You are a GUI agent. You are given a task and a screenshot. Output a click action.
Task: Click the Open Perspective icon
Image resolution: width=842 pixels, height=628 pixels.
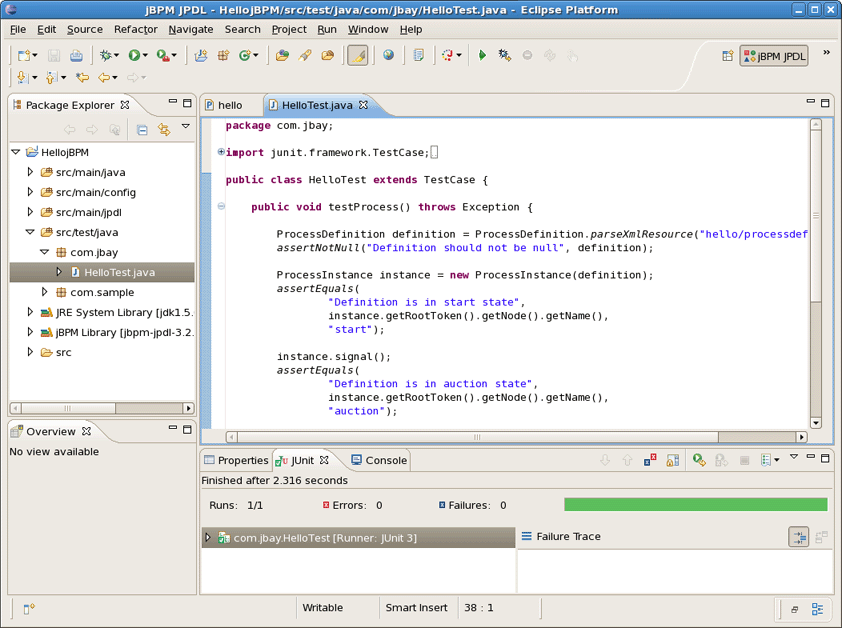click(728, 56)
